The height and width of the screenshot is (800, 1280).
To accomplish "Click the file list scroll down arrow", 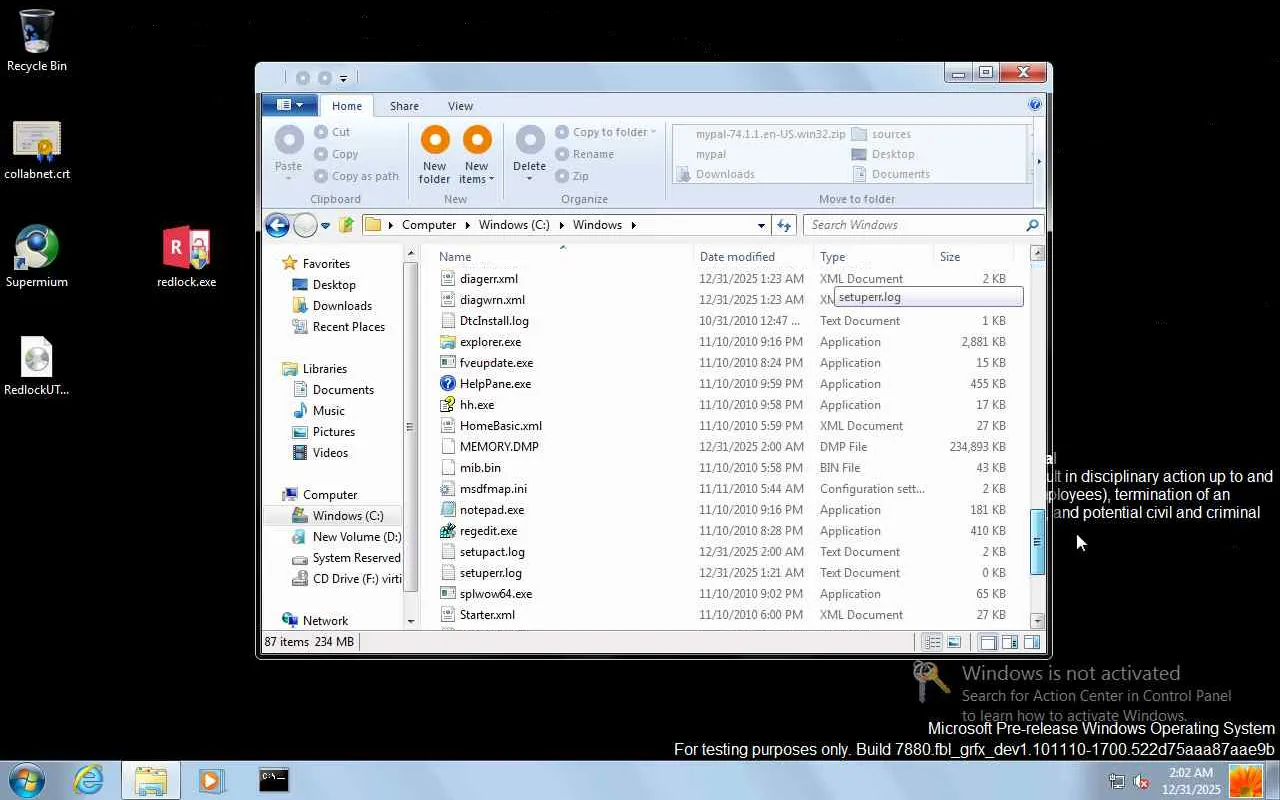I will tap(1037, 621).
